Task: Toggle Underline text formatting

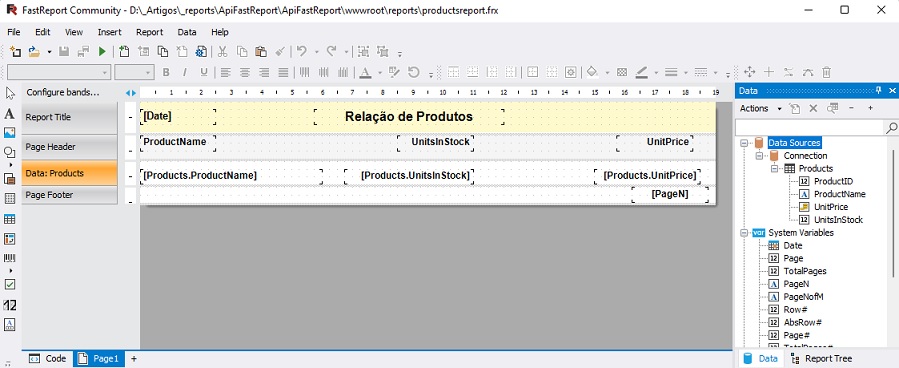Action: click(x=204, y=72)
